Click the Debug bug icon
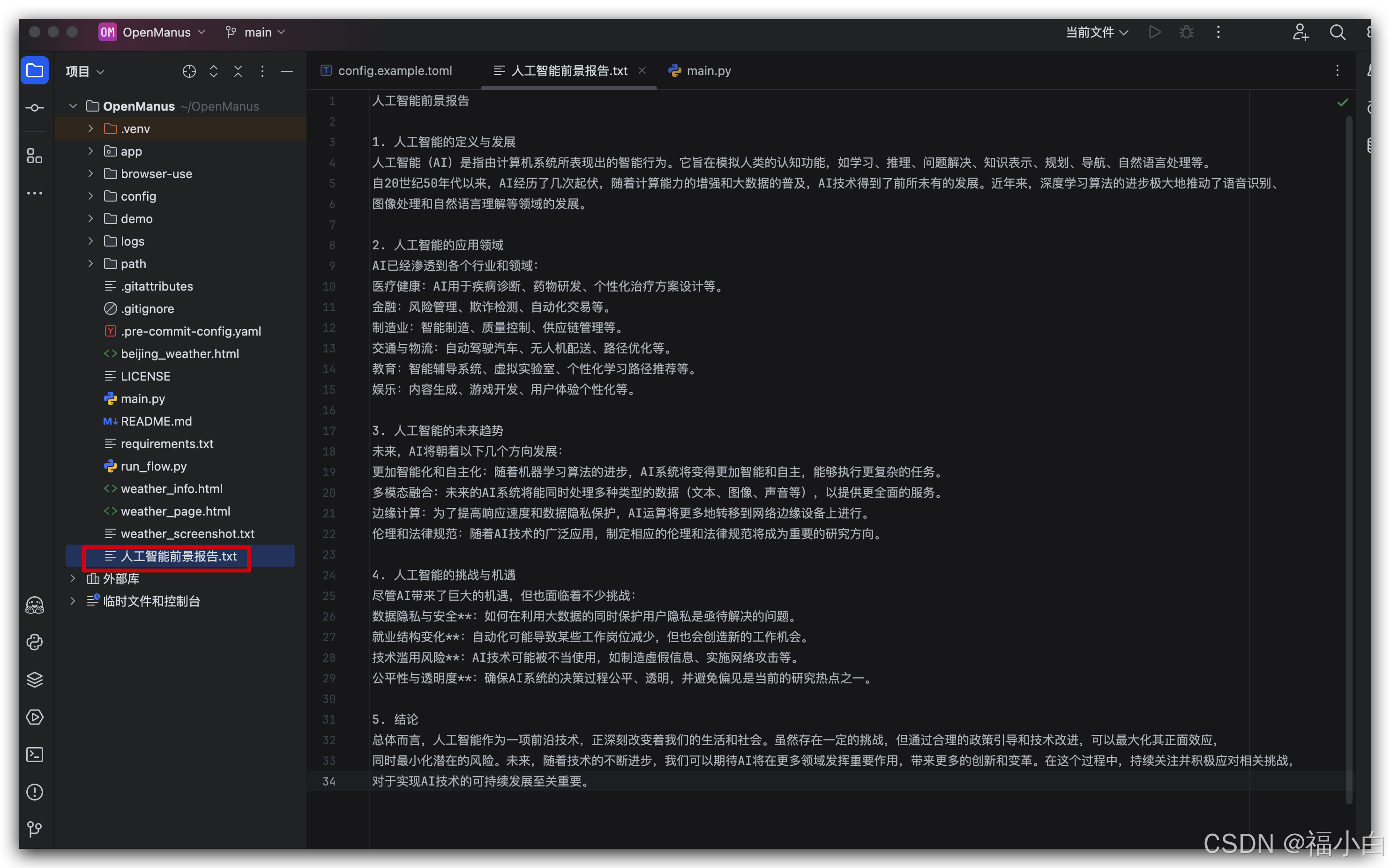Viewport: 1390px width, 868px height. tap(1186, 32)
